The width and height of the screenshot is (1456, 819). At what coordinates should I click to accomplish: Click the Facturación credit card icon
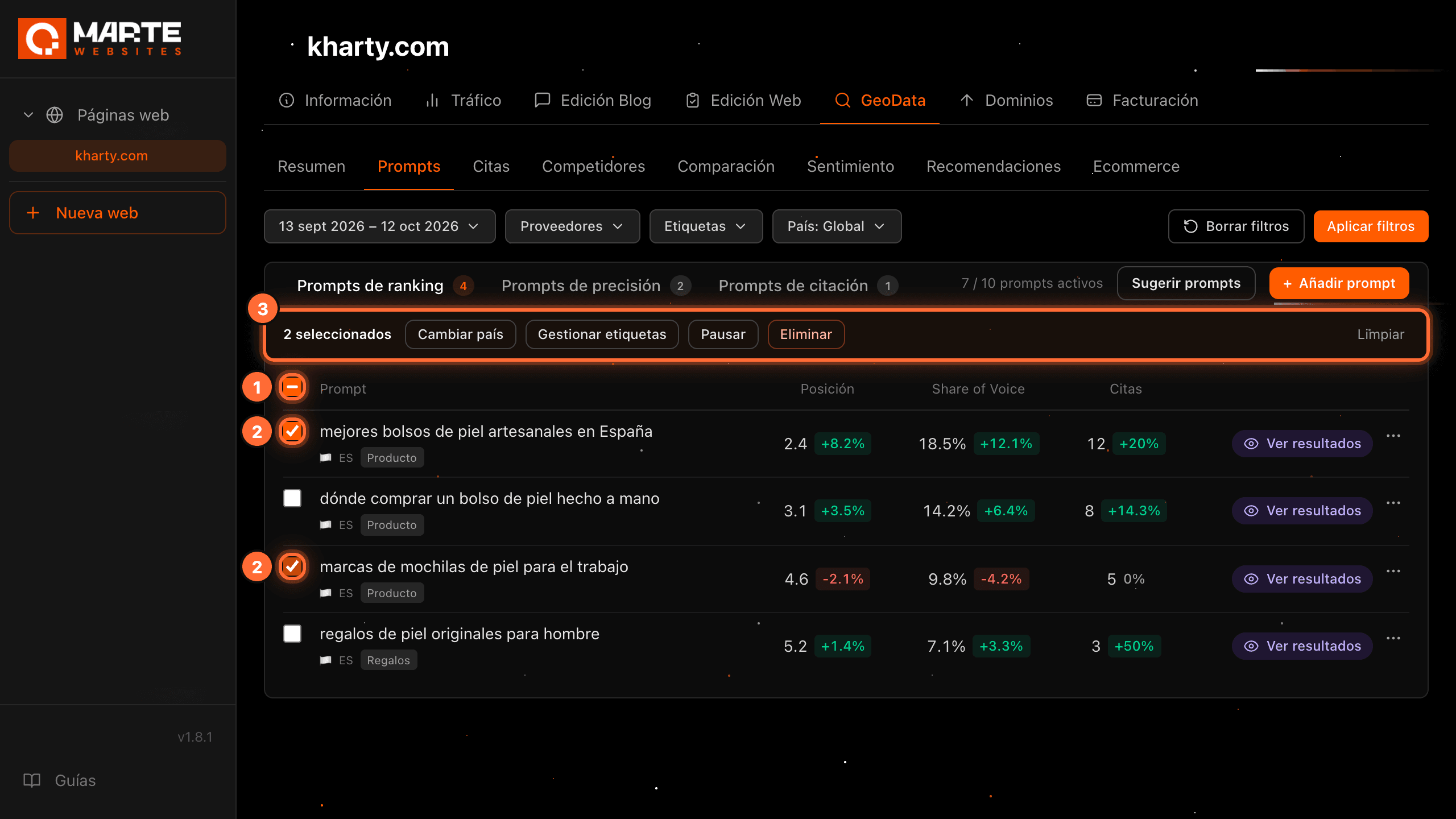1094,100
